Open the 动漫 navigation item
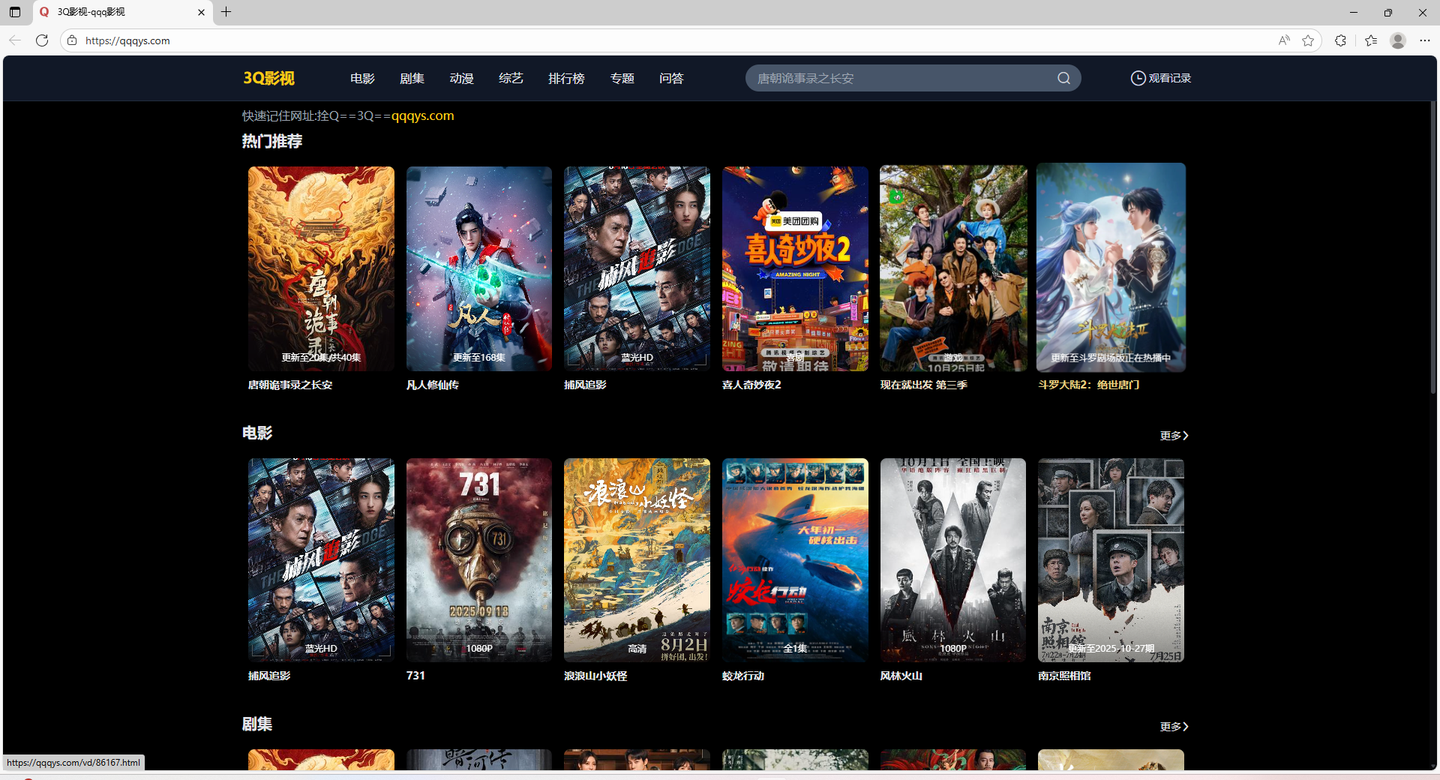This screenshot has width=1440, height=780. pyautogui.click(x=461, y=78)
